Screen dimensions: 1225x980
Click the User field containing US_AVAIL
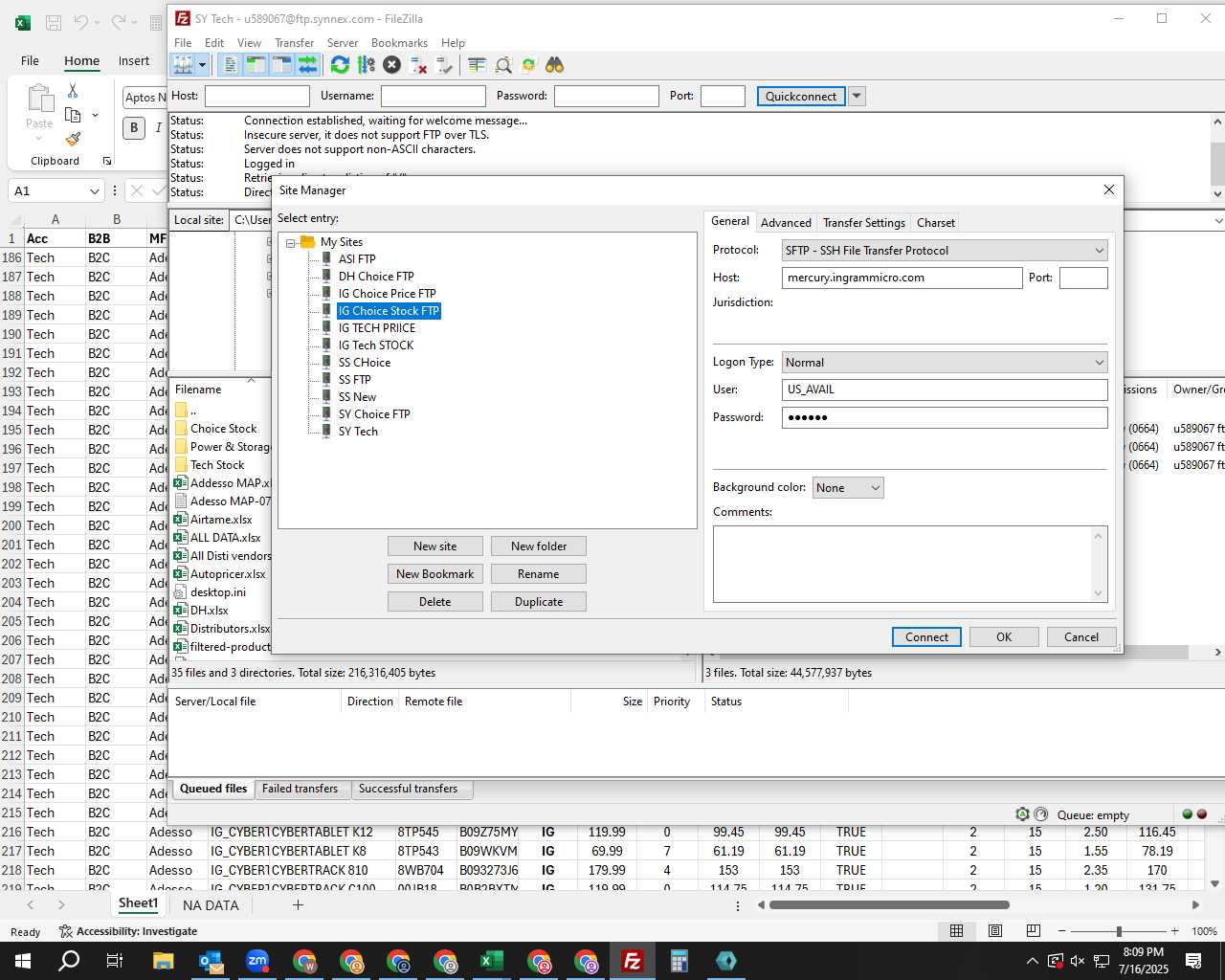[945, 390]
